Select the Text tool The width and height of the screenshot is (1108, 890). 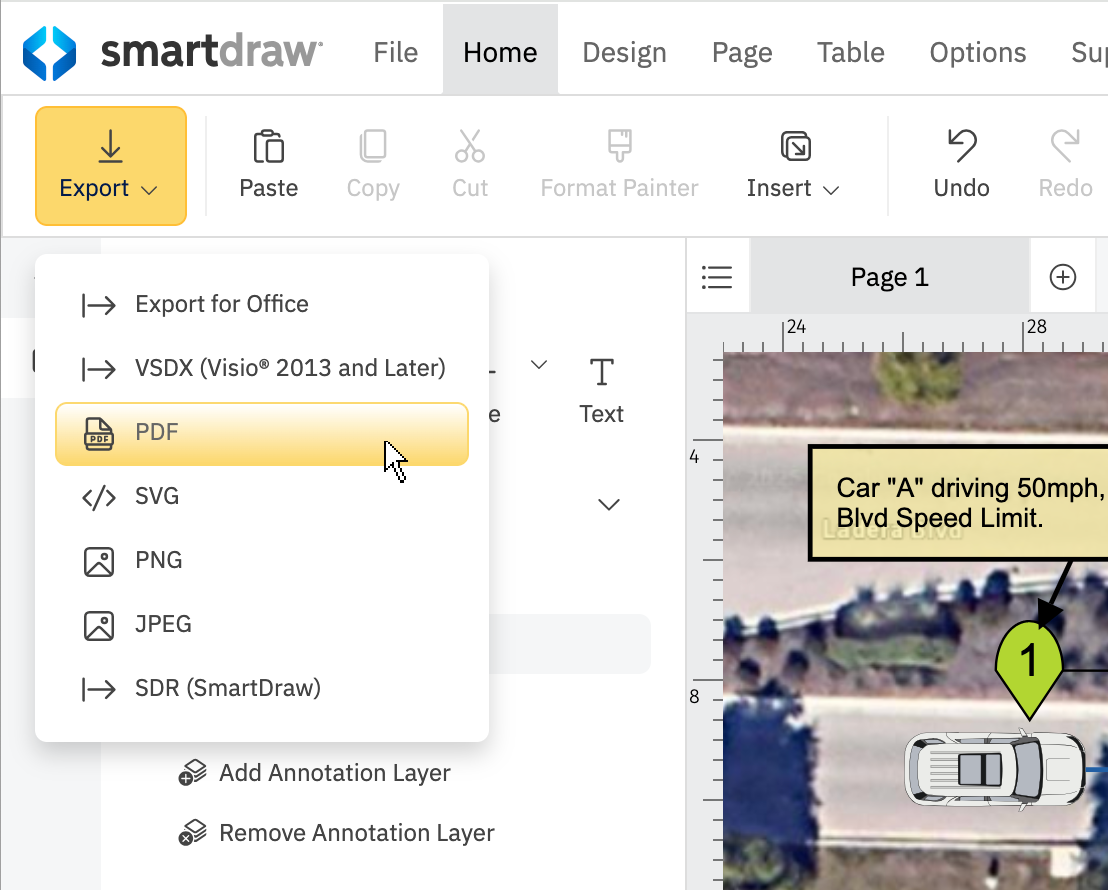point(601,372)
